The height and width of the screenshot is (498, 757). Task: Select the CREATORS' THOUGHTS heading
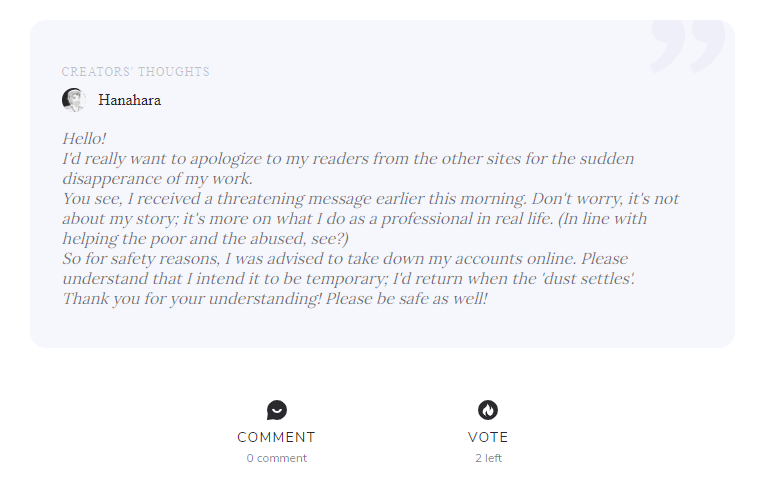[136, 72]
